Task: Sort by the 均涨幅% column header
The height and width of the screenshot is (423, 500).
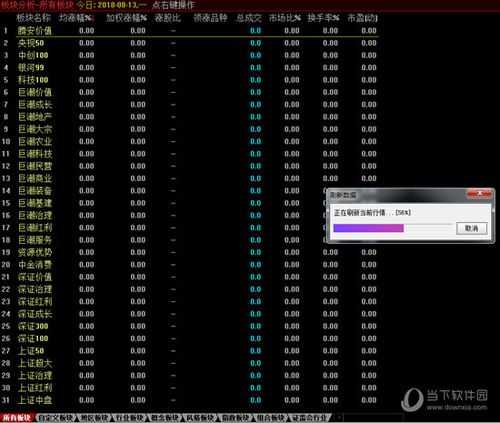Action: pyautogui.click(x=76, y=18)
